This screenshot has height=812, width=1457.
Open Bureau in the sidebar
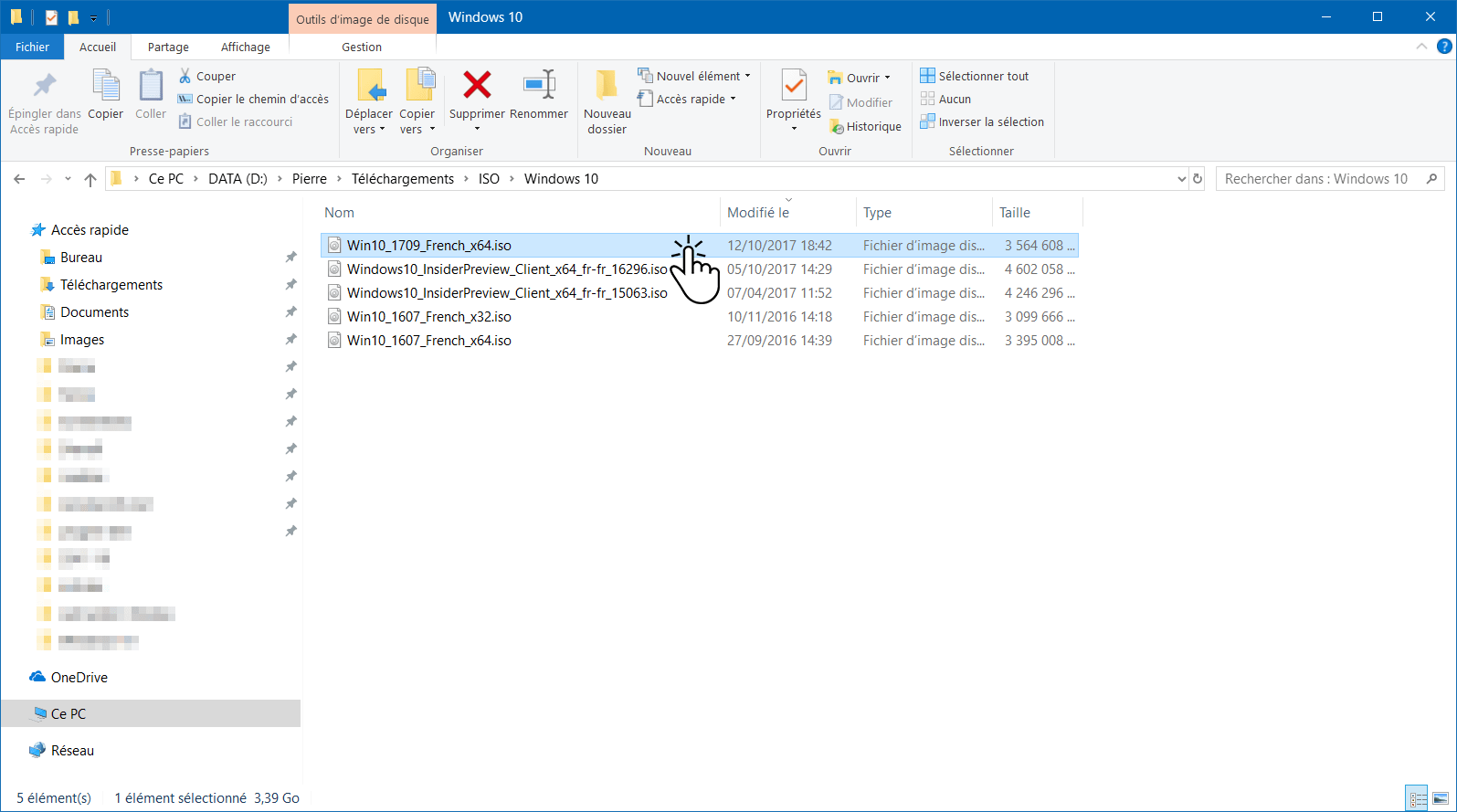click(x=81, y=258)
